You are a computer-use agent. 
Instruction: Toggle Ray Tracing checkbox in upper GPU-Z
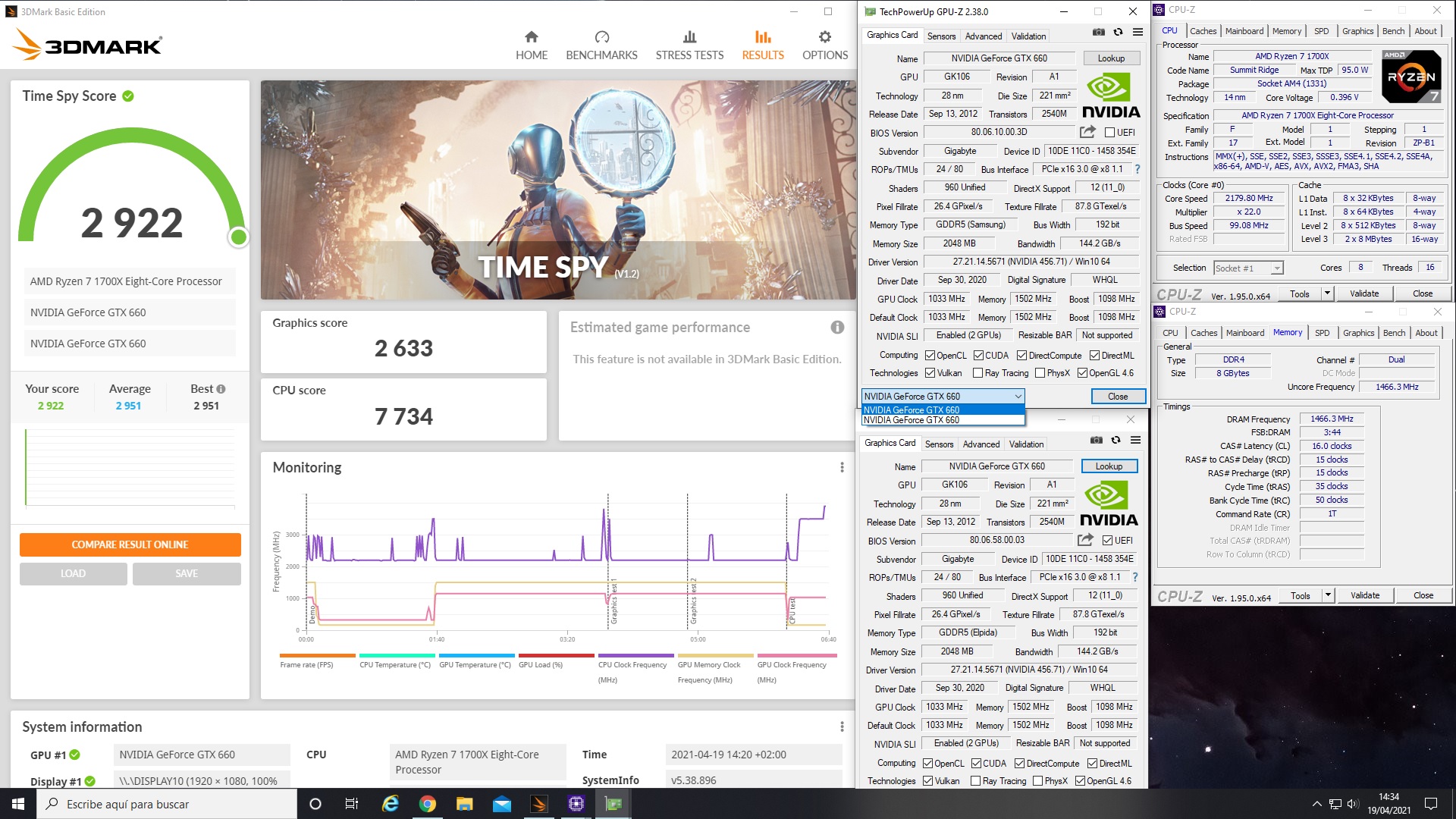(977, 373)
